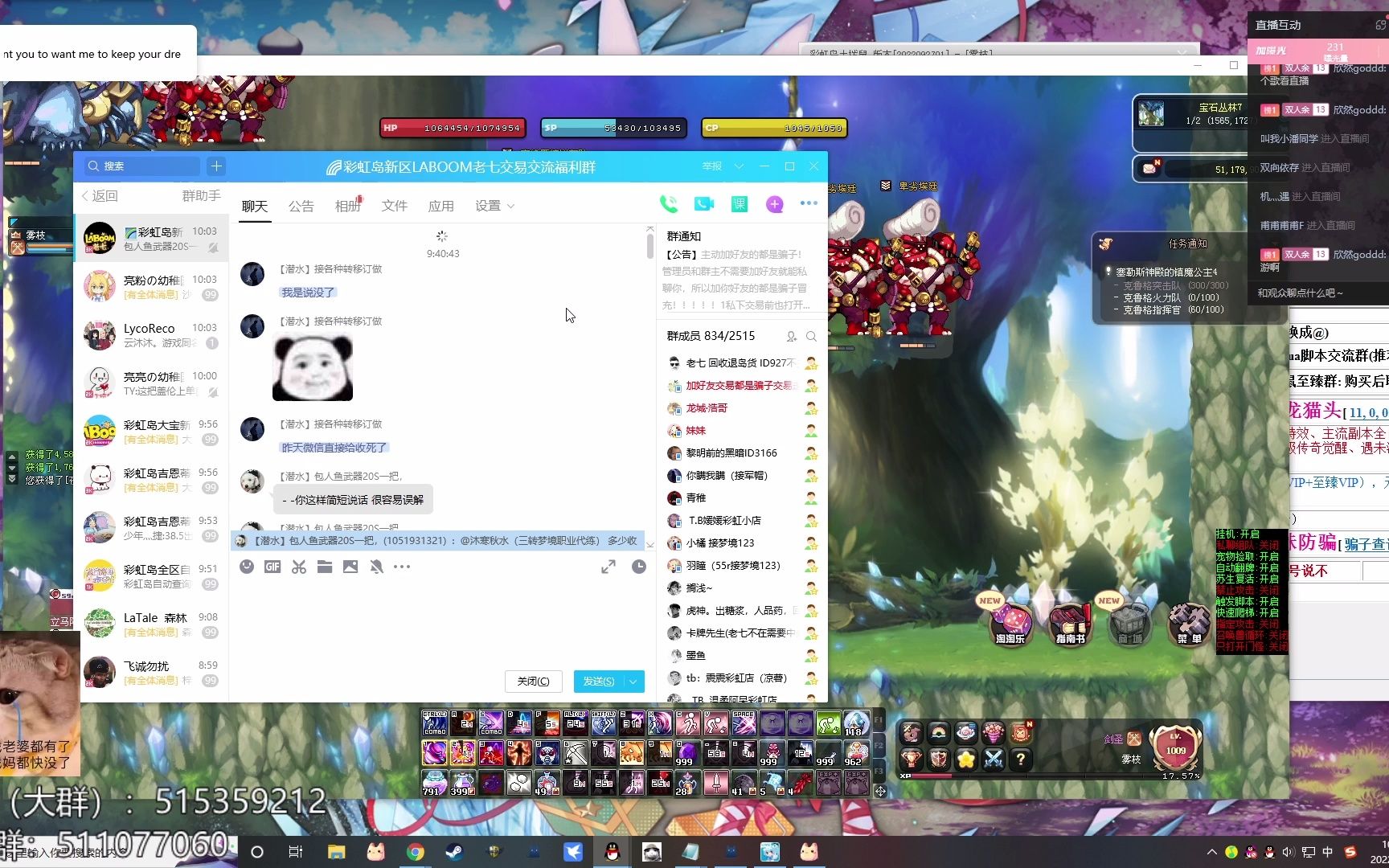Viewport: 1389px width, 868px height.
Task: Click the pinned message 包人鱼武器20S一把
Action: coord(438,541)
